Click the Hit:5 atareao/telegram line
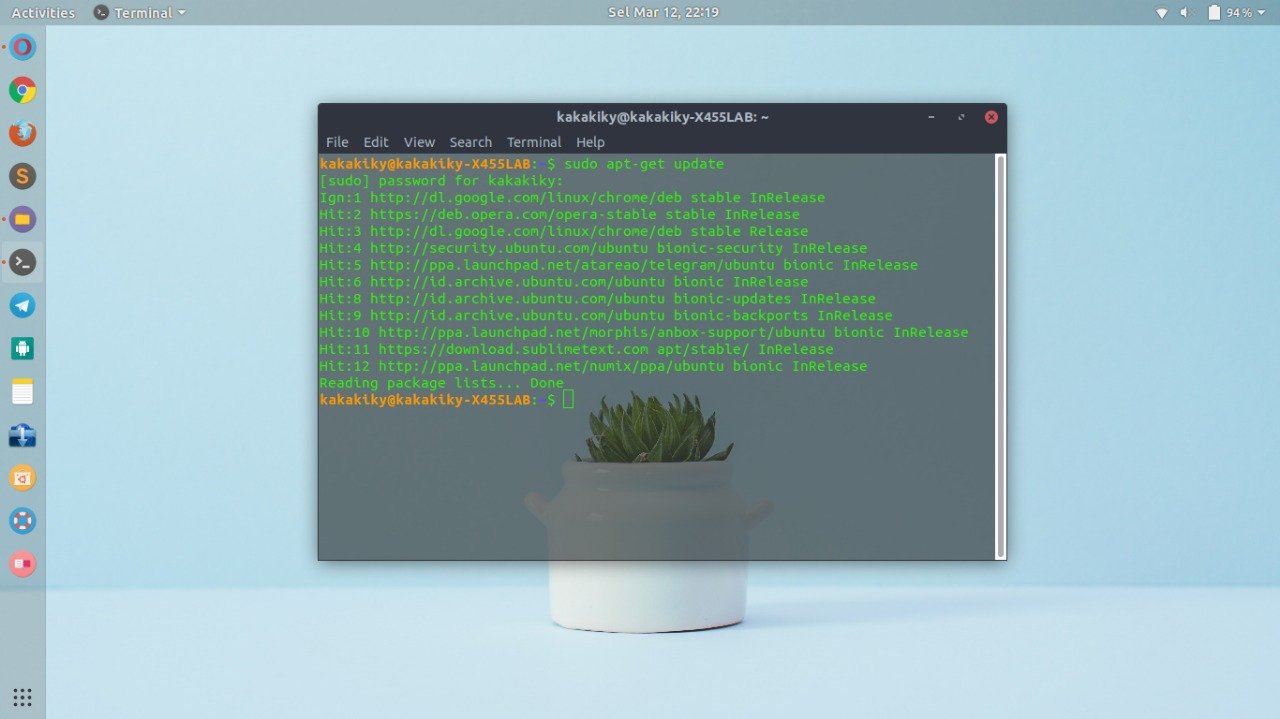Image resolution: width=1280 pixels, height=719 pixels. click(618, 266)
